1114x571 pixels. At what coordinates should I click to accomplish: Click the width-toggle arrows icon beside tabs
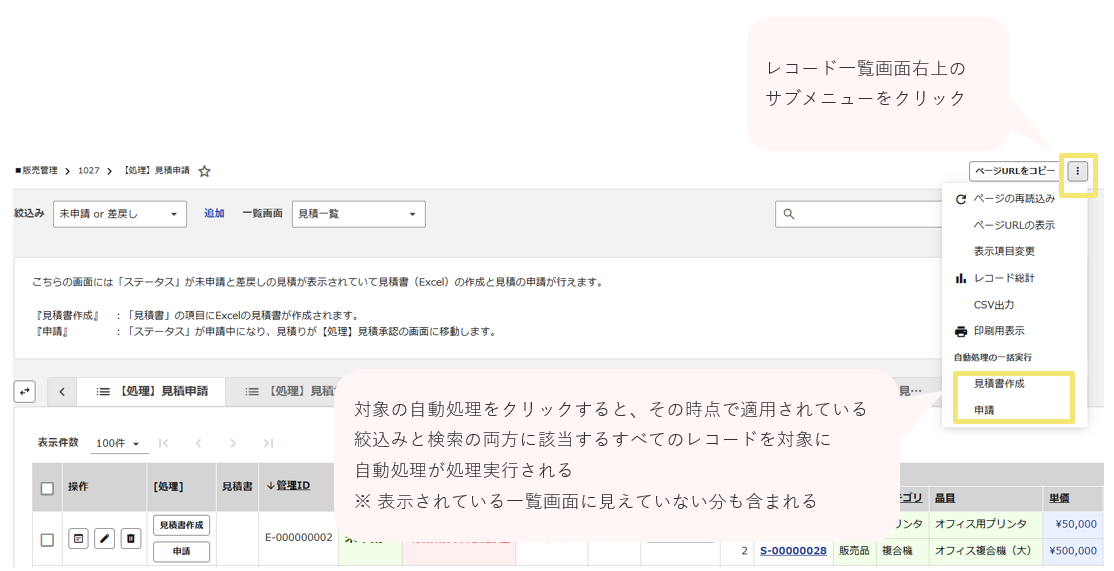point(25,391)
